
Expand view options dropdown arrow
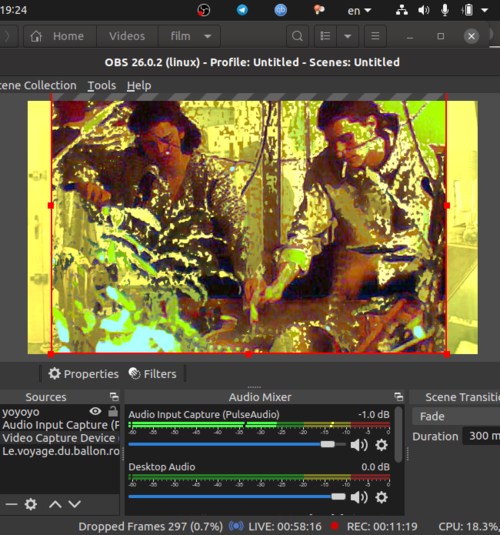click(347, 36)
